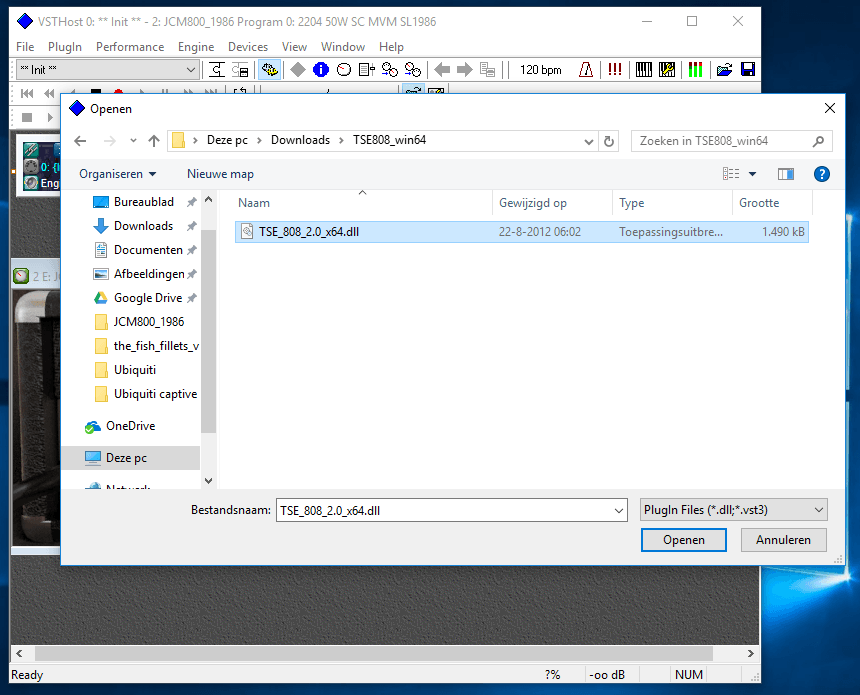
Task: Select the Afbeeldingen item in sidebar
Action: pyautogui.click(x=149, y=274)
